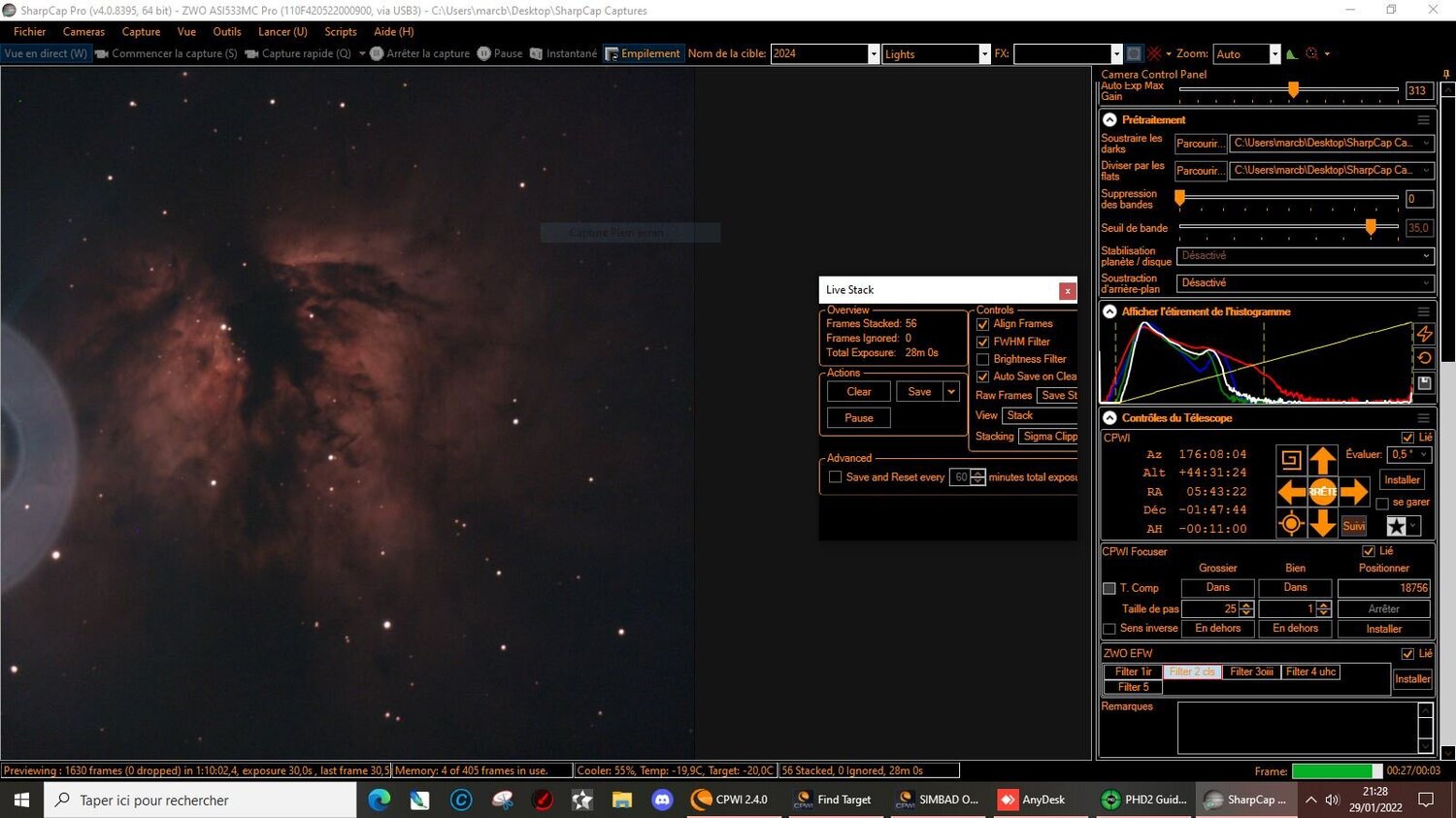Viewport: 1456px width, 818px height.
Task: Adjust the Suppression des bandes slider
Action: [1180, 198]
